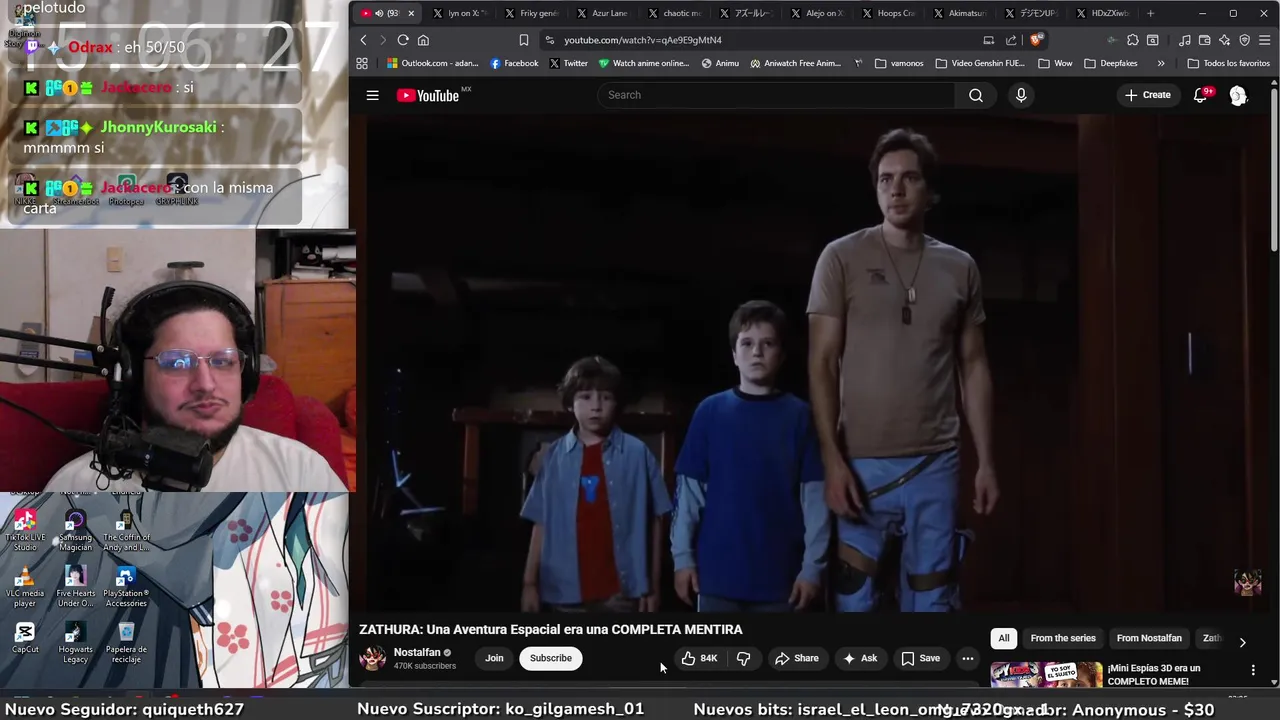Save the video to a playlist
Image resolution: width=1280 pixels, height=720 pixels.
pos(920,658)
